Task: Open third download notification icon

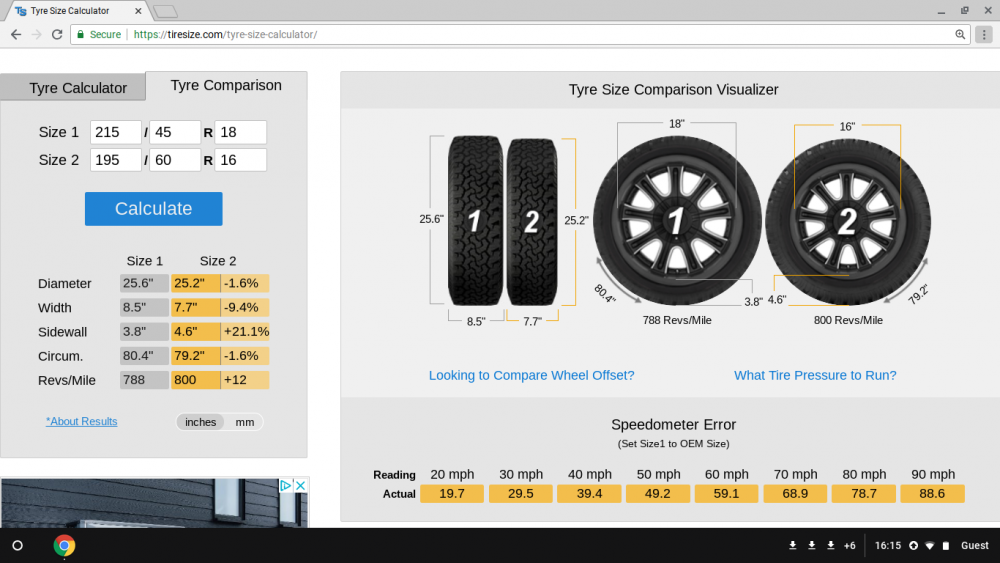Action: coord(830,546)
